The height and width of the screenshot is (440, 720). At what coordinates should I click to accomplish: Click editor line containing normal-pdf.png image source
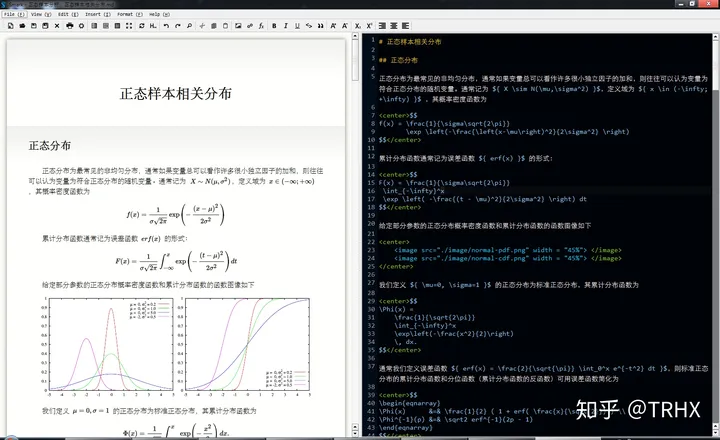[x=507, y=250]
